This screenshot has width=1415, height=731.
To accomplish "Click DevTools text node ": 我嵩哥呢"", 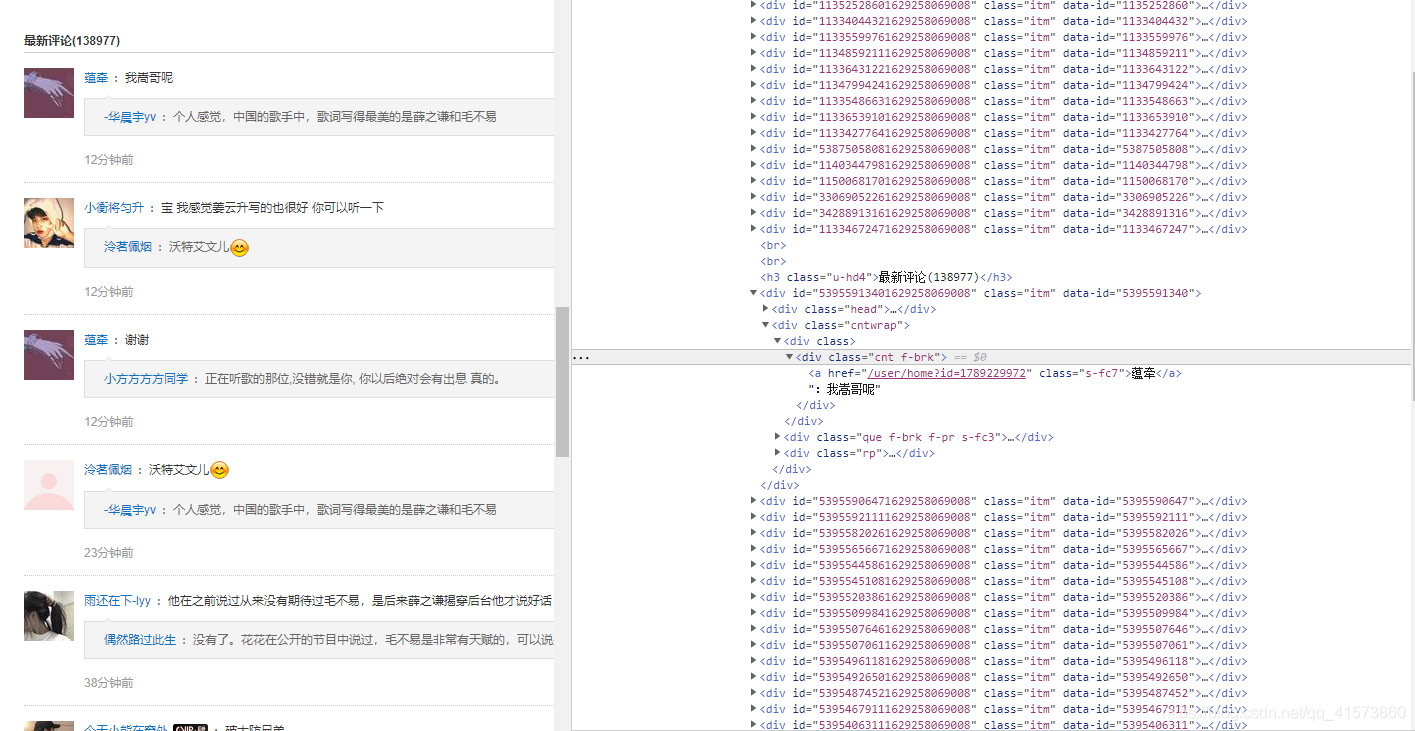I will tap(843, 389).
